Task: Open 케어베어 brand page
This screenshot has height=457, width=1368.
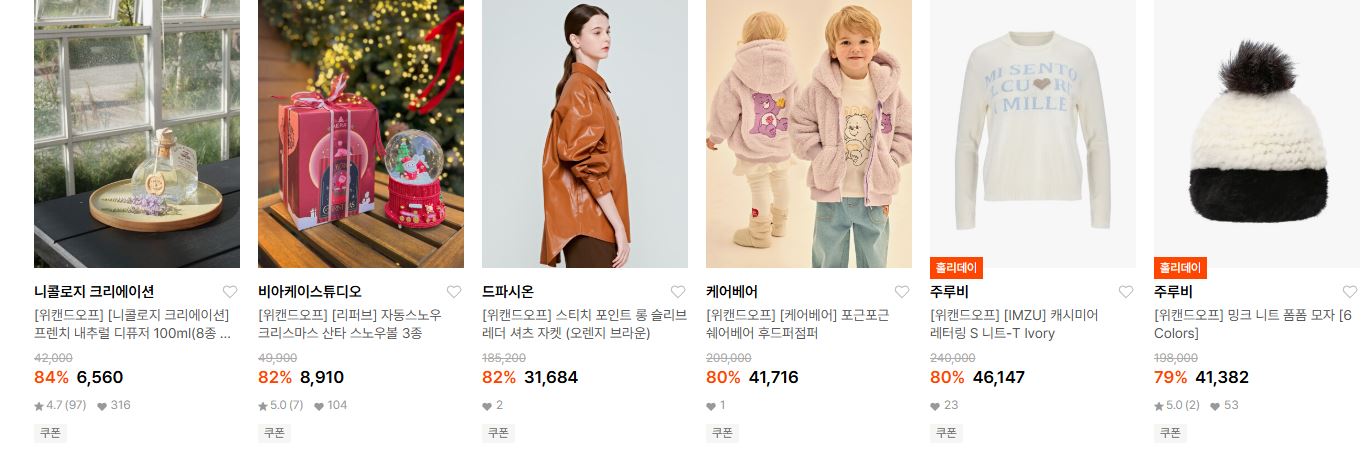Action: (x=732, y=292)
